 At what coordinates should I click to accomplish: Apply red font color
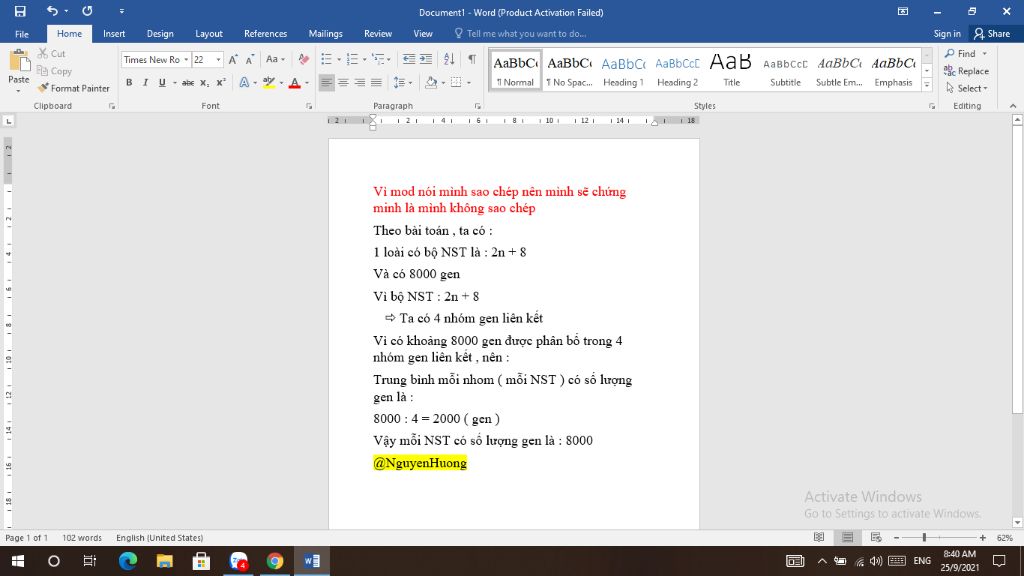coord(295,82)
